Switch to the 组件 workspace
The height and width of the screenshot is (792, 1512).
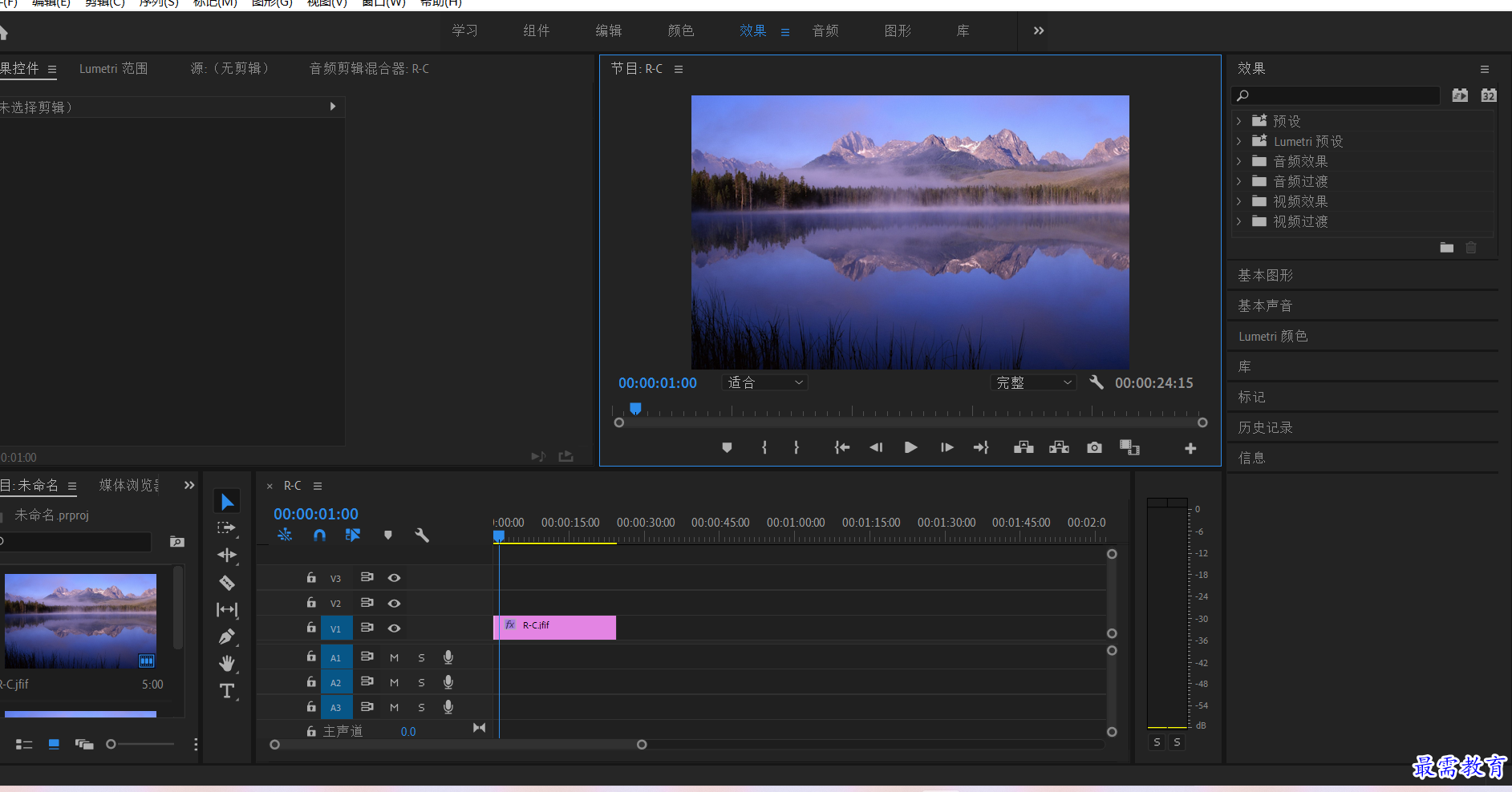click(x=537, y=30)
